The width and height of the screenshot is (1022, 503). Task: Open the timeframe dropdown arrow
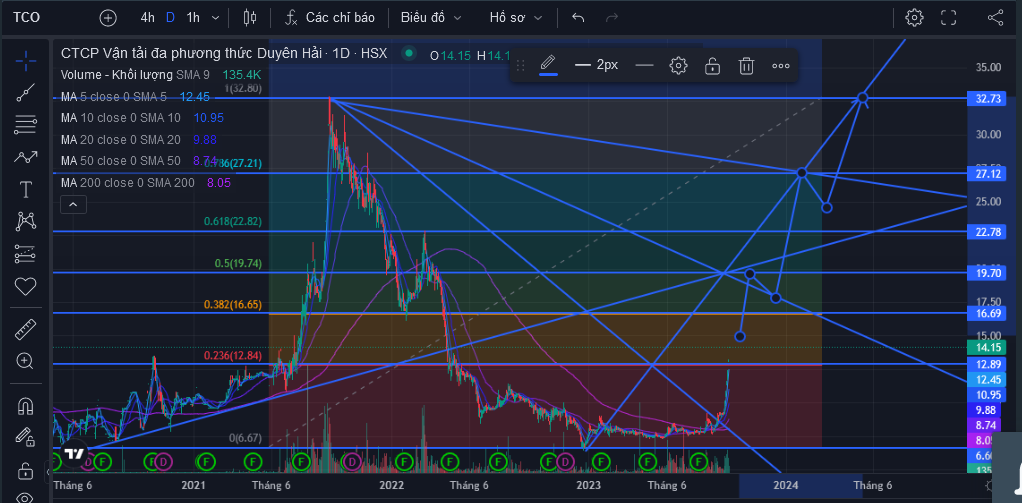point(216,18)
